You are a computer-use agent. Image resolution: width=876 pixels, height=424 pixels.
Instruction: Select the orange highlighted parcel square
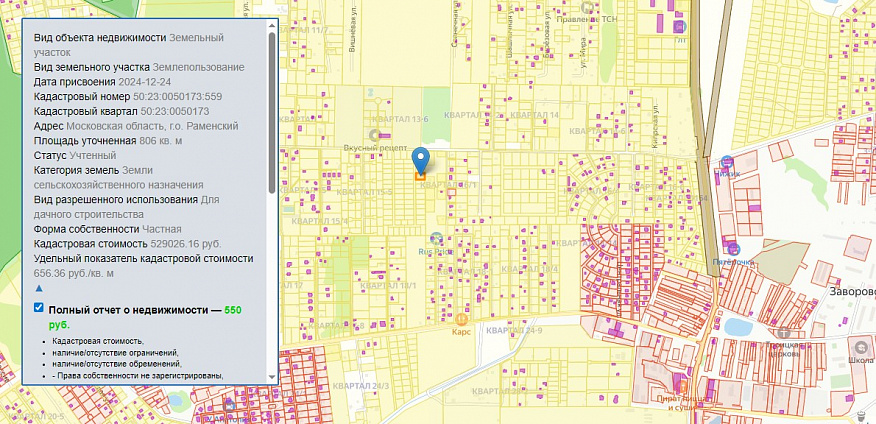point(421,176)
